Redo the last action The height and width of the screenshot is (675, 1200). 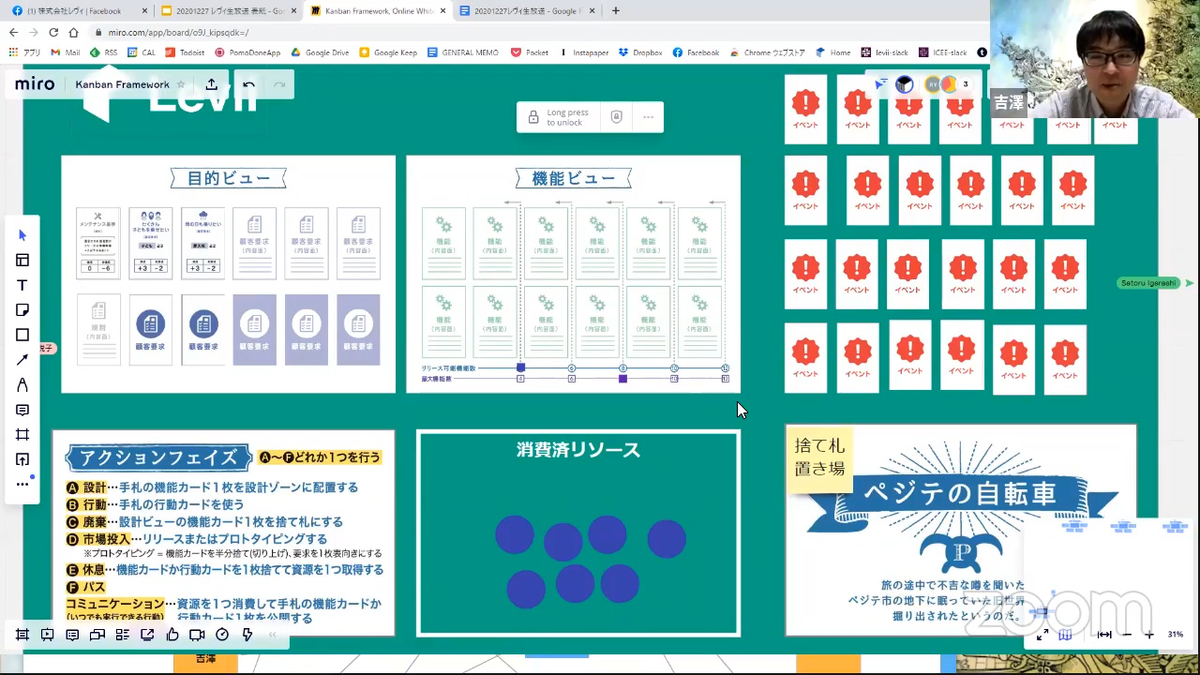click(280, 84)
